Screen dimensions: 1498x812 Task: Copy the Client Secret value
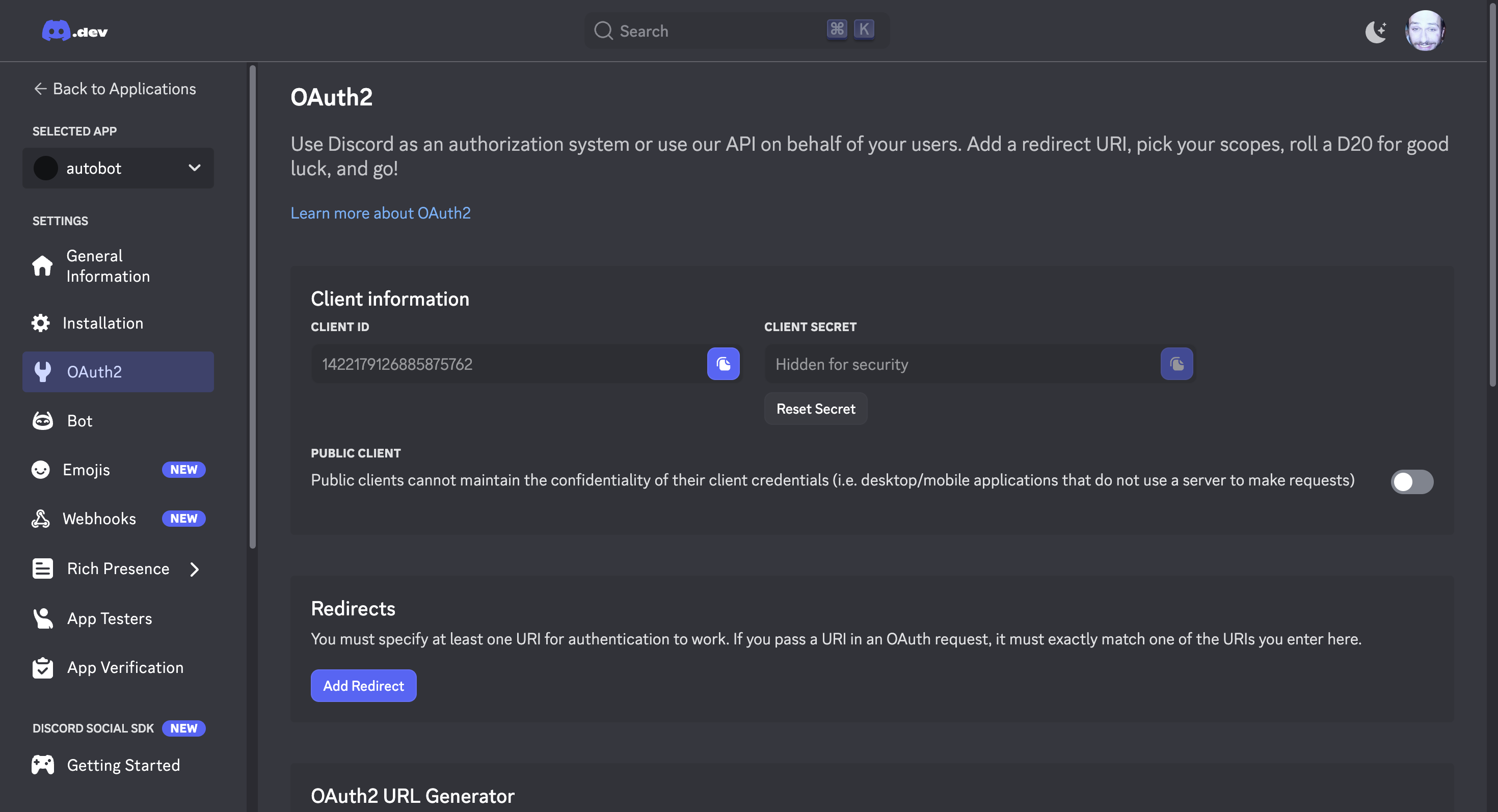click(x=1176, y=364)
